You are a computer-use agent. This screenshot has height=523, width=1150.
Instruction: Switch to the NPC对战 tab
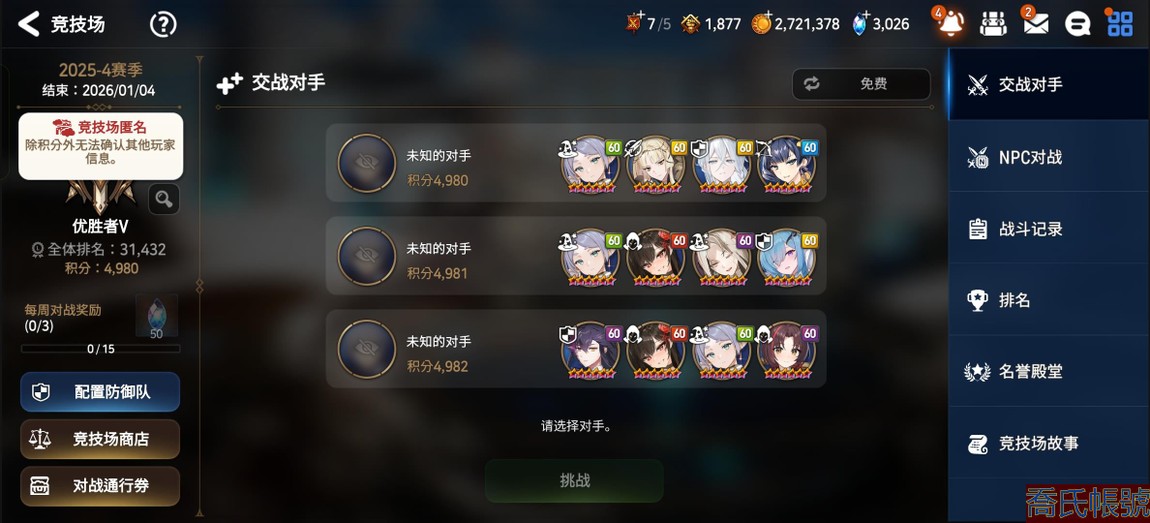[1049, 156]
